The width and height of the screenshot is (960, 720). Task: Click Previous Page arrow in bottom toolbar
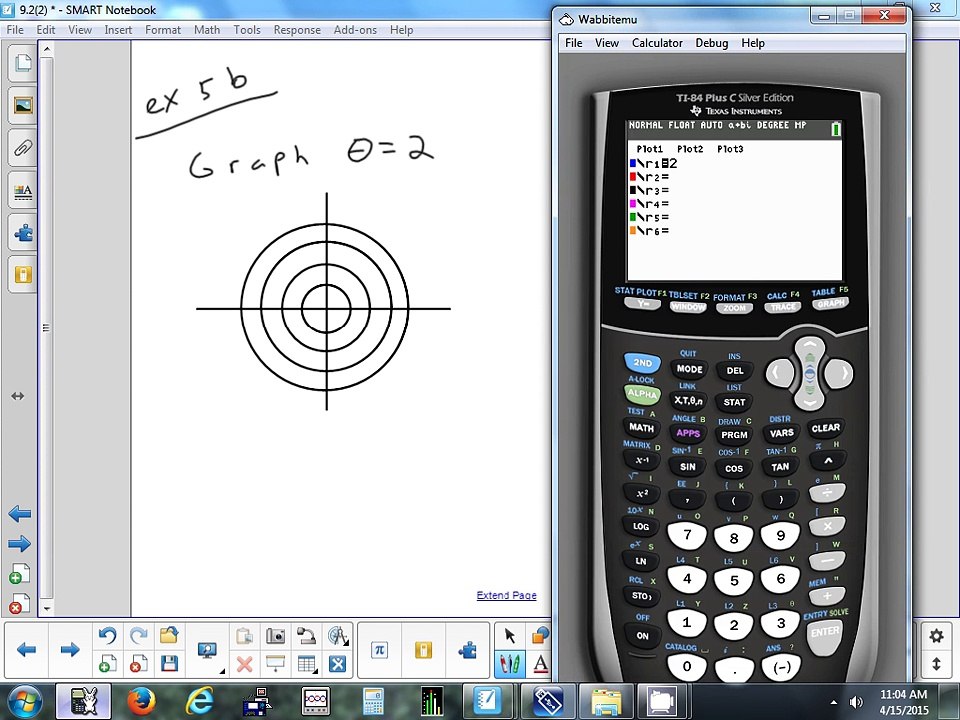(26, 650)
